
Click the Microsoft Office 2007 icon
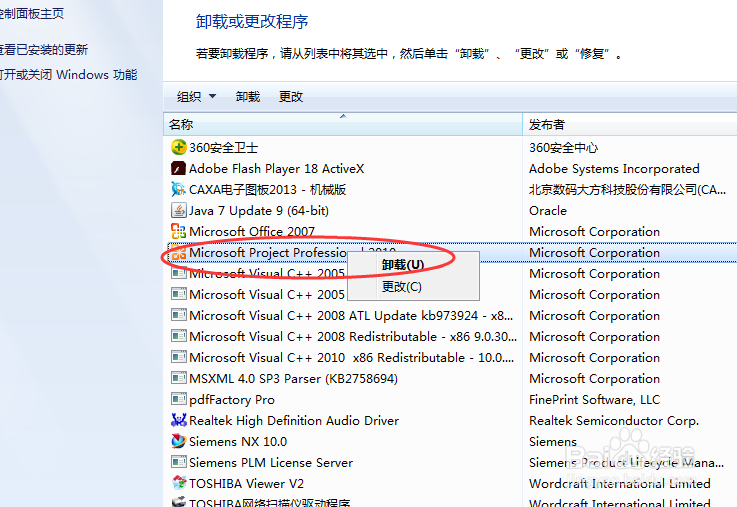(179, 231)
